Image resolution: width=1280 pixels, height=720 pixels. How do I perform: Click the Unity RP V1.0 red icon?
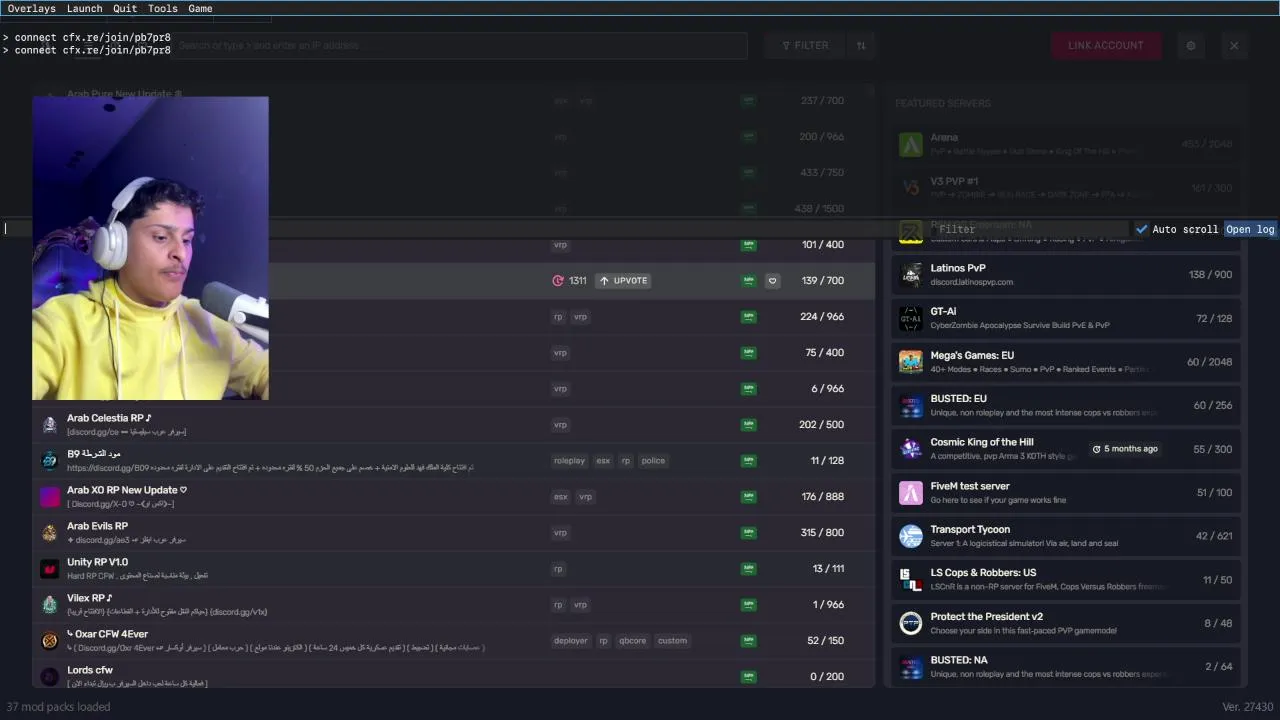(49, 568)
